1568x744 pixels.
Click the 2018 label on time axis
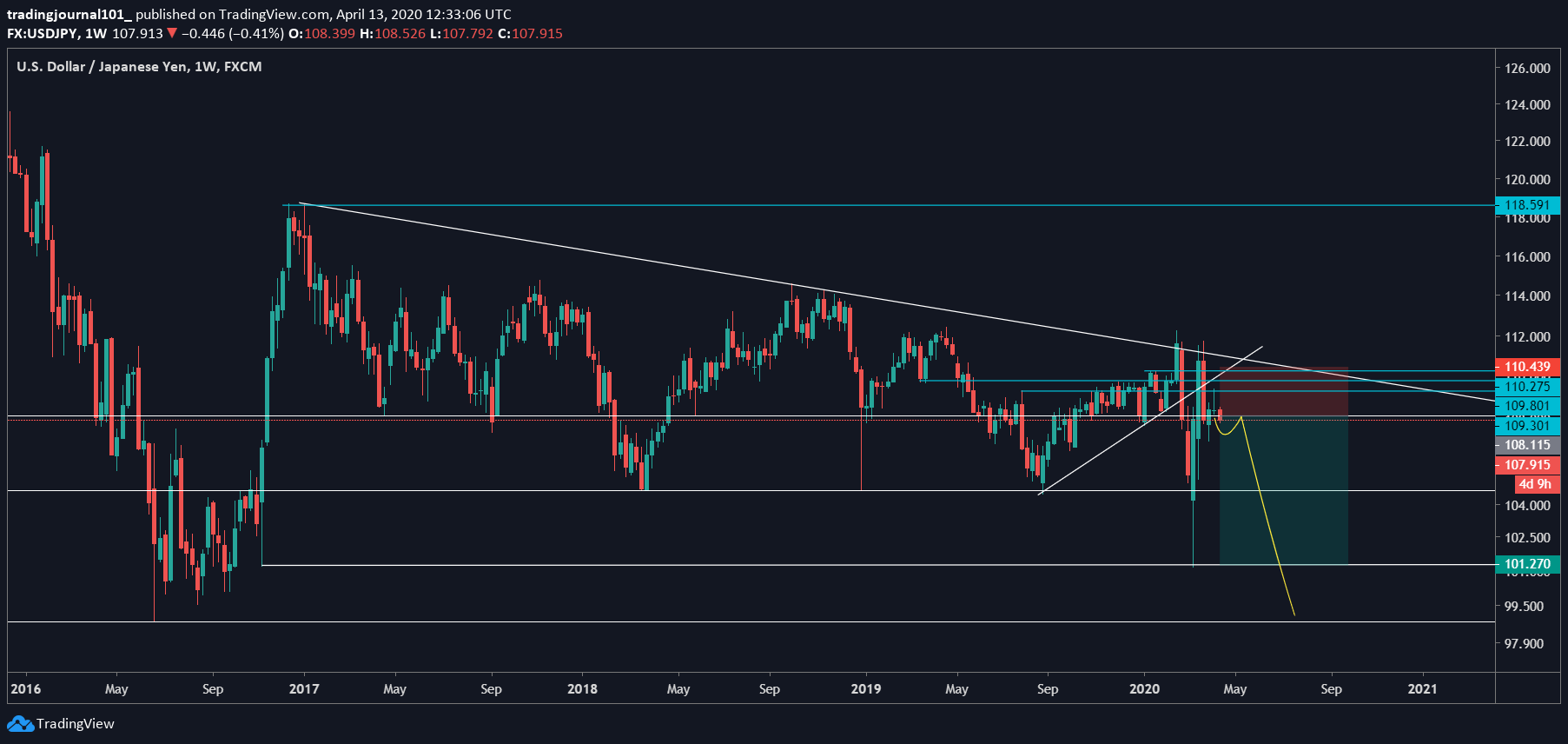pos(582,688)
